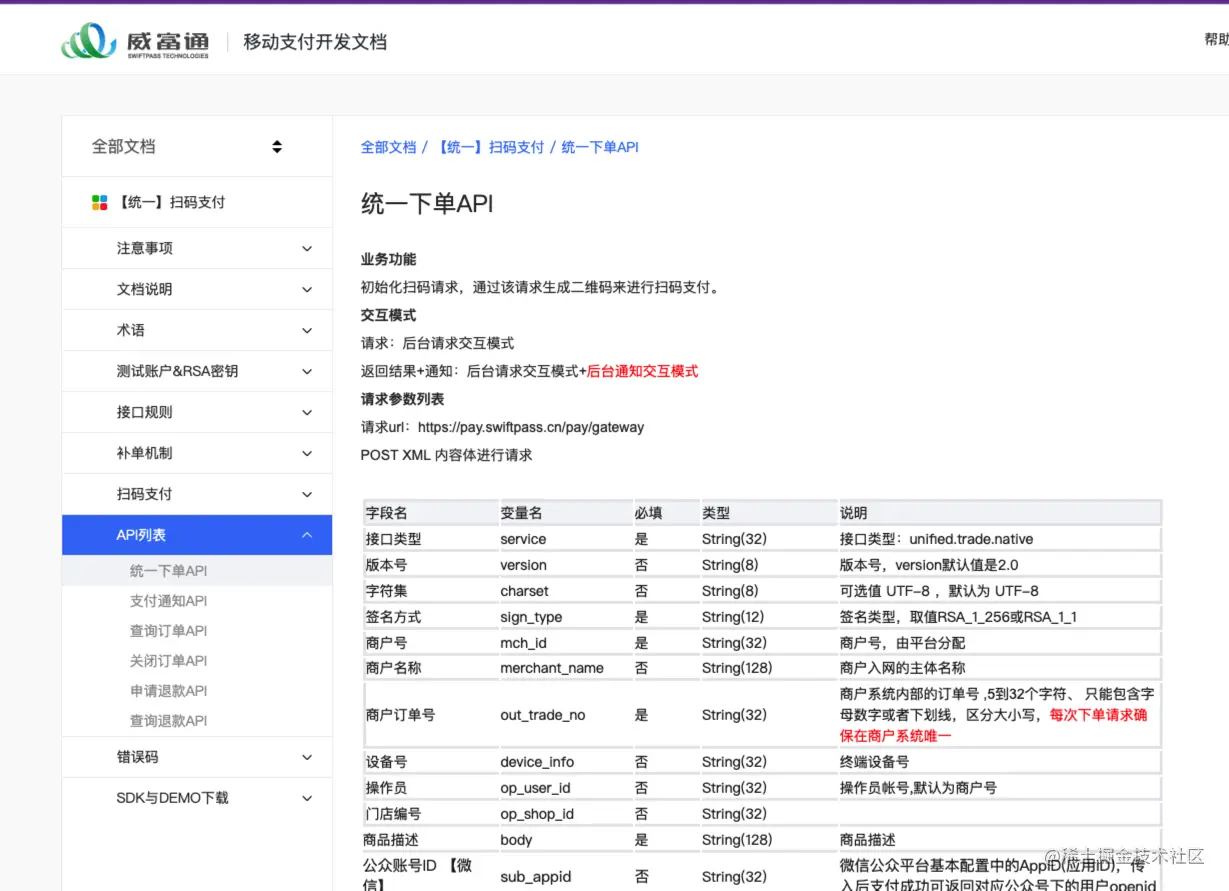Viewport: 1229px width, 891px height.
Task: Click the merchant_name variable cell
Action: 565,668
